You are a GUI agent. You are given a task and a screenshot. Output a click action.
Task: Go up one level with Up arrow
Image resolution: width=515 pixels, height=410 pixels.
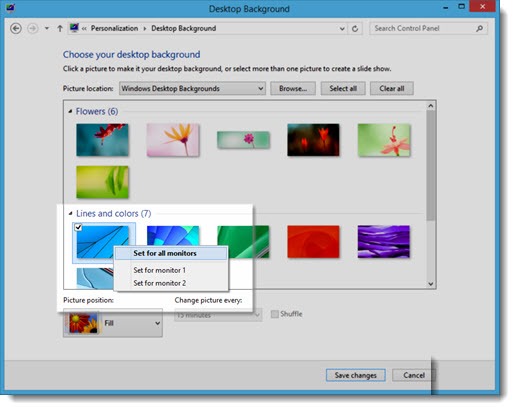click(x=60, y=29)
